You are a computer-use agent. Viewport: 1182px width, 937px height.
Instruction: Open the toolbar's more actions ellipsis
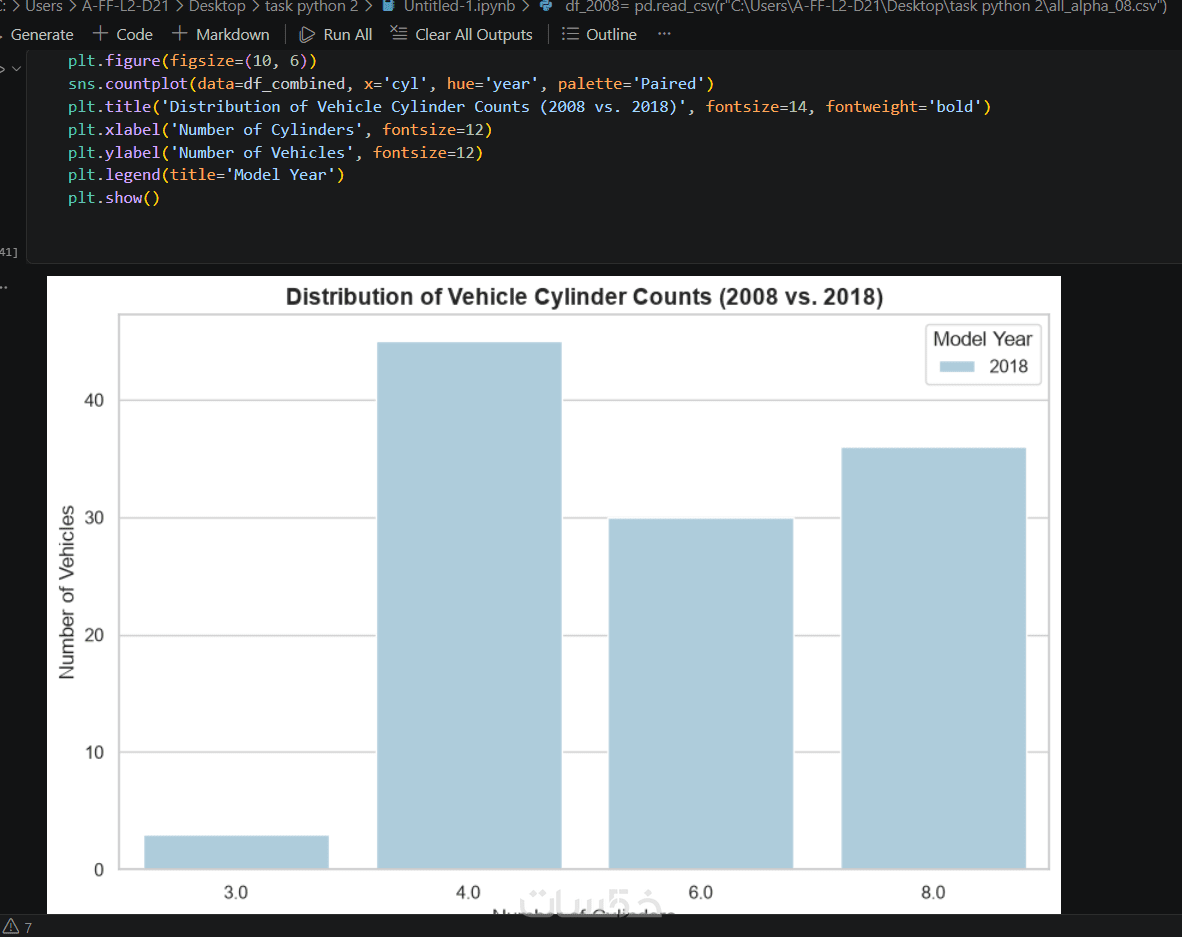pyautogui.click(x=664, y=34)
